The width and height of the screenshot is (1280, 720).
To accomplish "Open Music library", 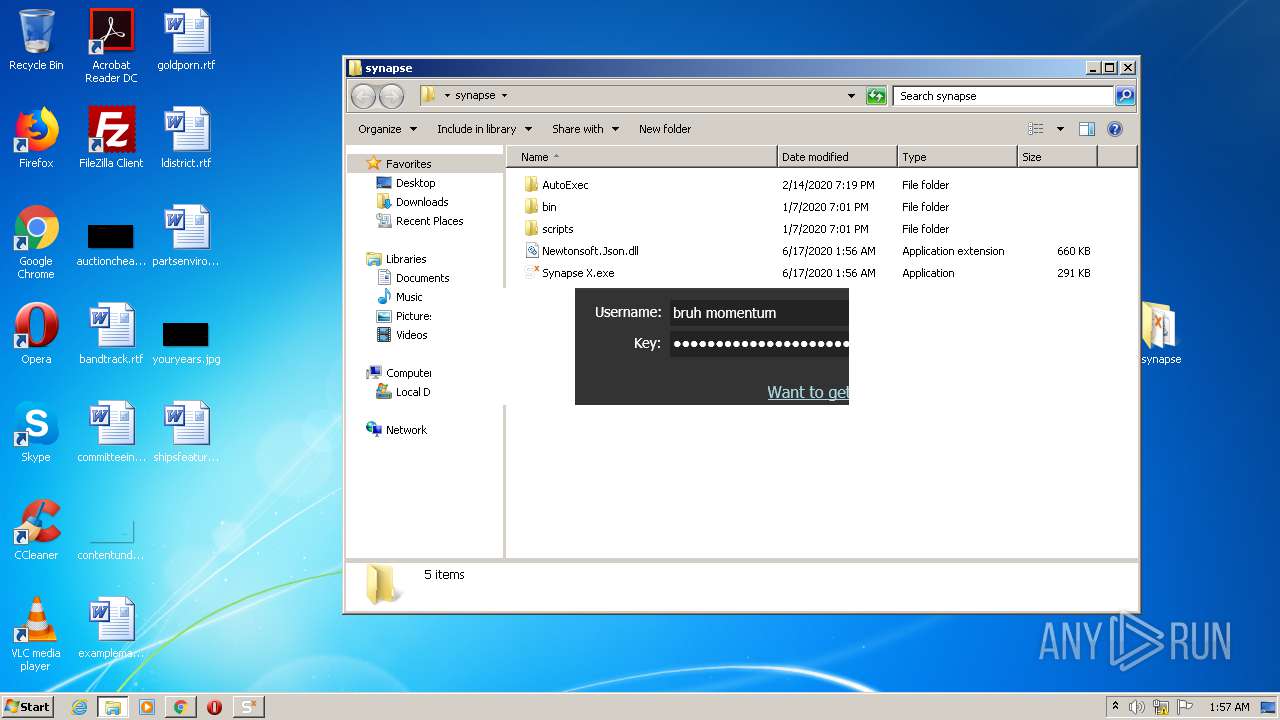I will click(x=399, y=297).
